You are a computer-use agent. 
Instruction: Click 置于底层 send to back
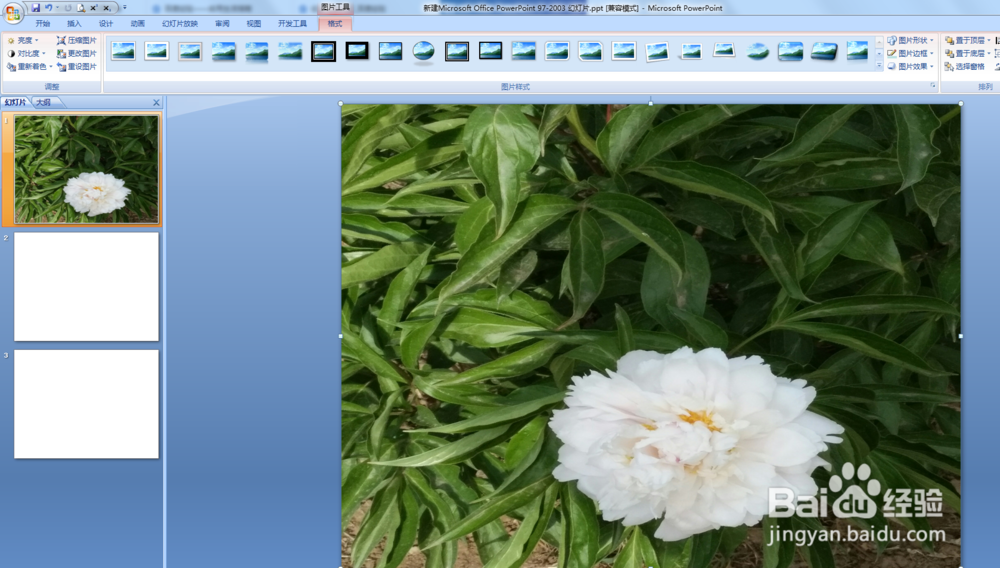pos(965,54)
